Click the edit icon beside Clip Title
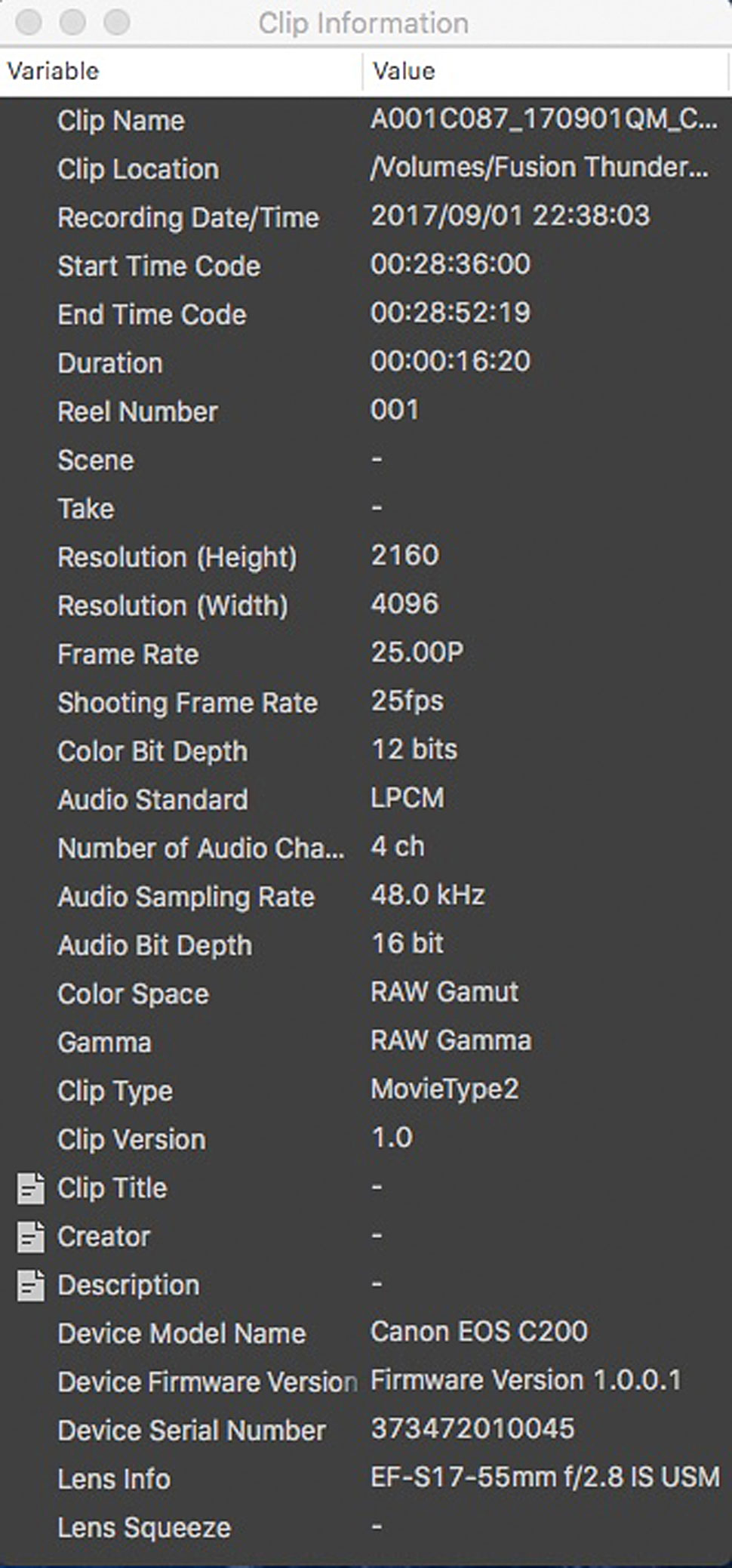 (x=30, y=1188)
